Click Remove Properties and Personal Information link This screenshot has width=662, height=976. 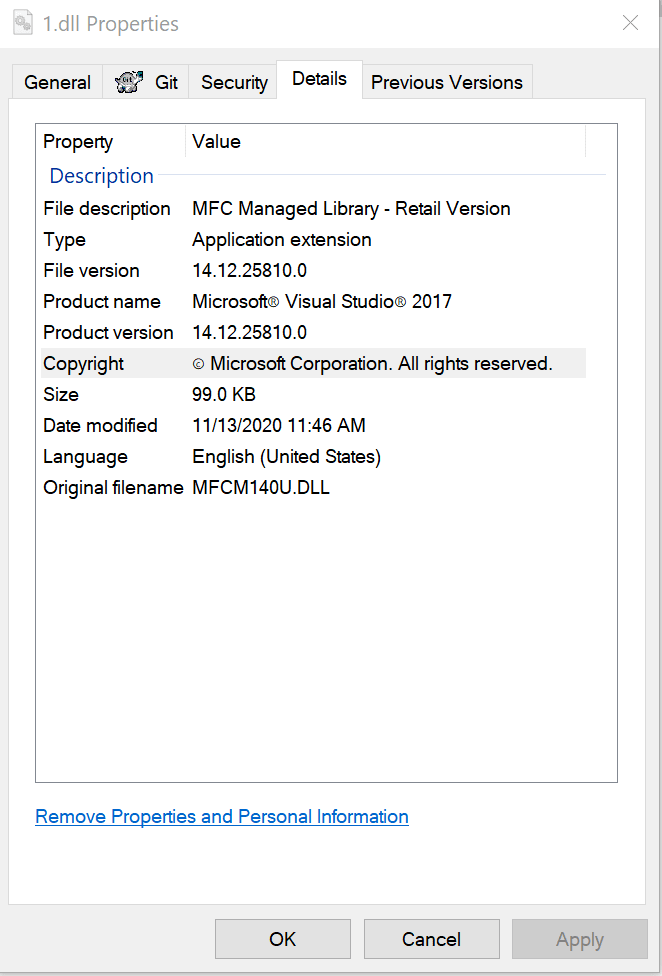click(x=222, y=817)
